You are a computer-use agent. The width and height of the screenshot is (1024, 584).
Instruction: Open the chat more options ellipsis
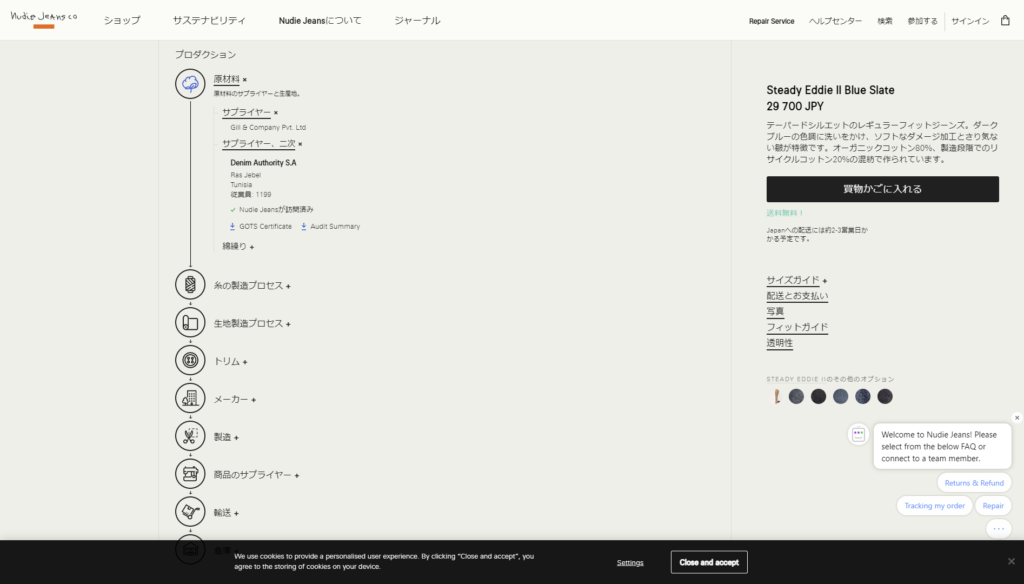(999, 528)
